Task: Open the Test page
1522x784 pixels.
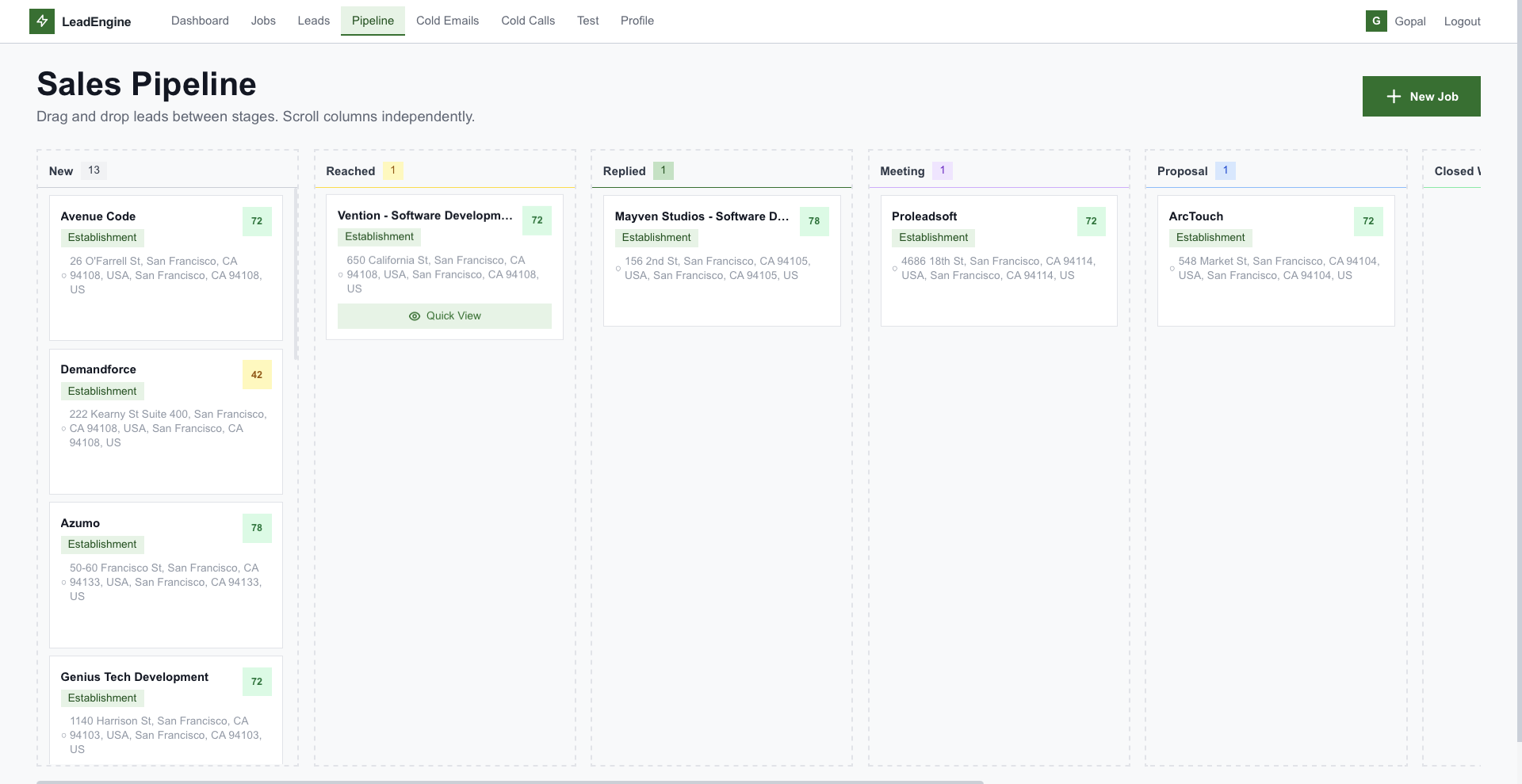Action: 587,21
